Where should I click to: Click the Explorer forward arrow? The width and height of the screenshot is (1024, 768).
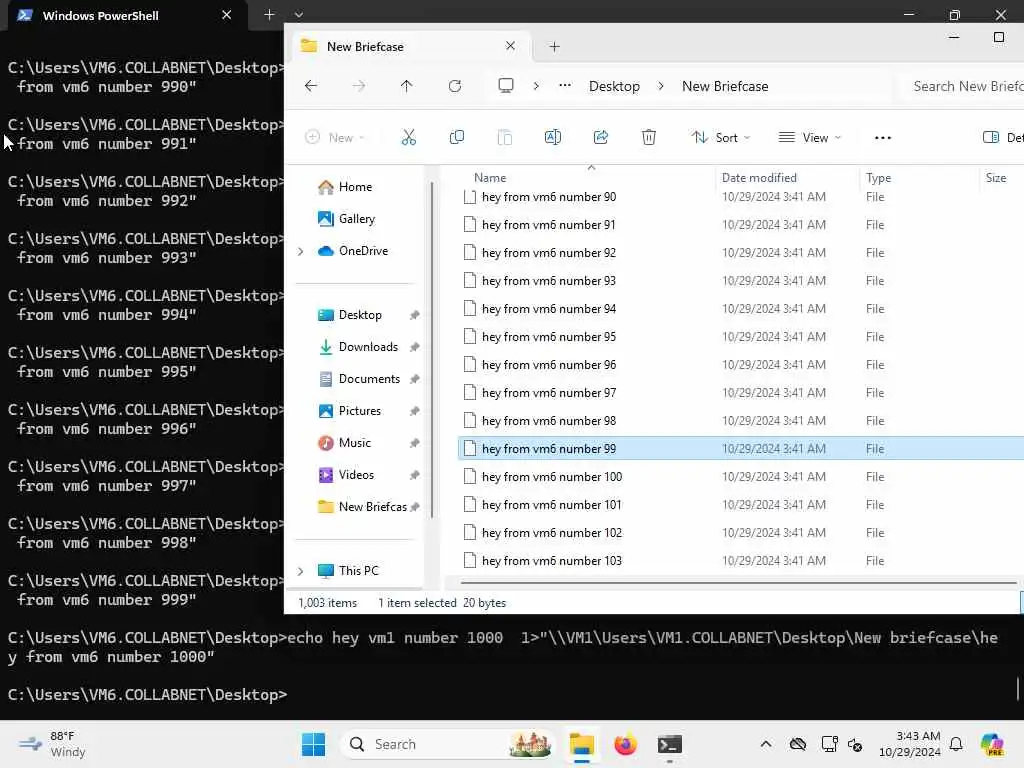point(359,86)
